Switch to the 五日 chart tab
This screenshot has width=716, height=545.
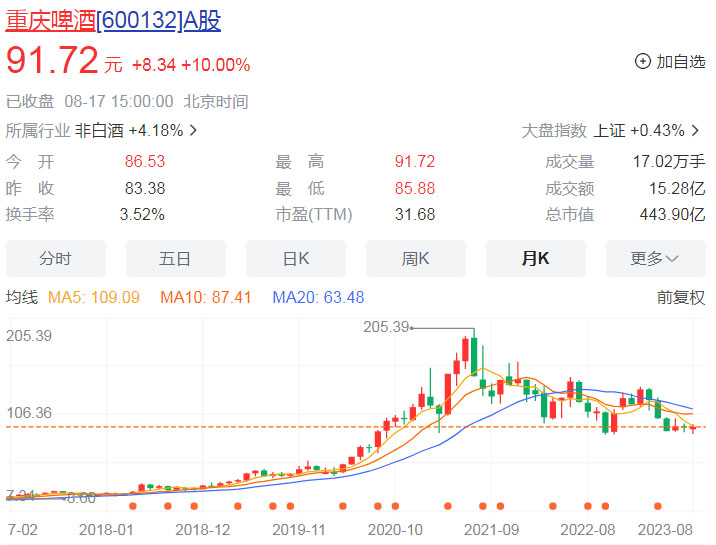click(176, 258)
